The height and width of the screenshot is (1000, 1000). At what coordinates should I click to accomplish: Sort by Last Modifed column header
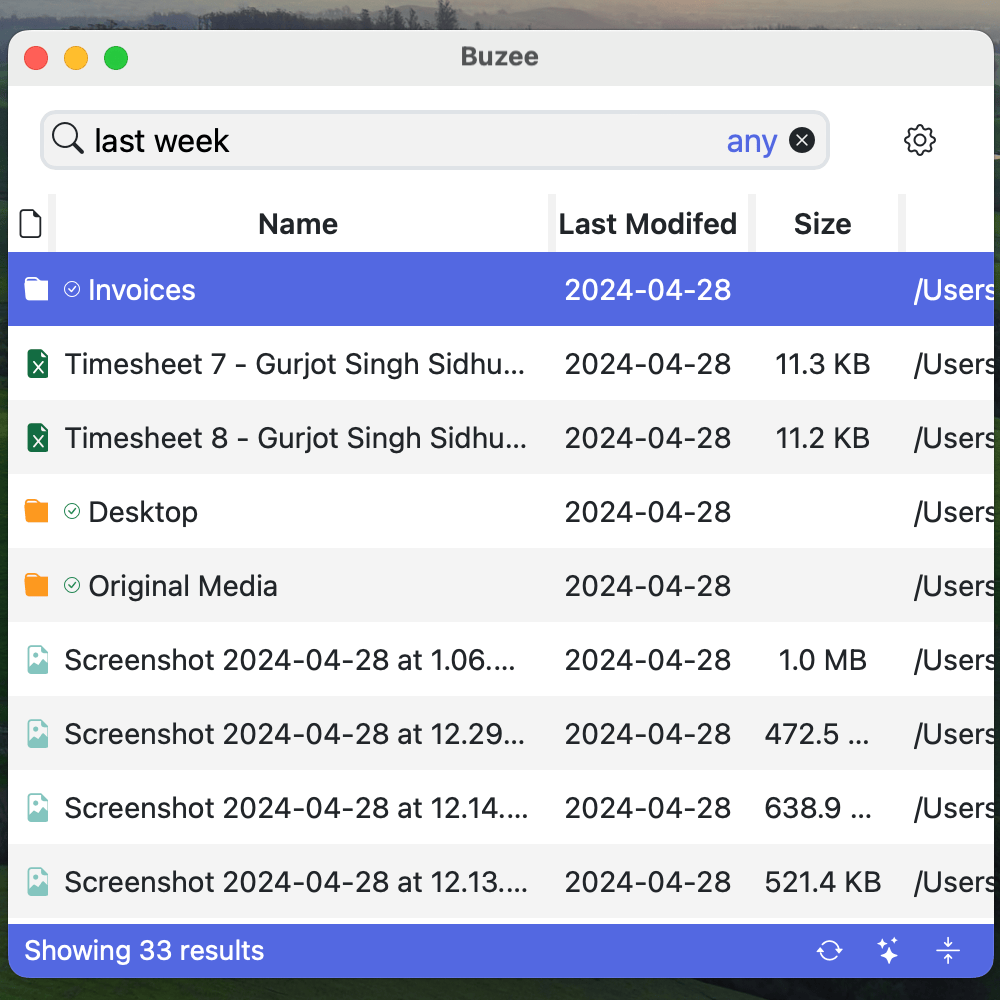(x=647, y=224)
